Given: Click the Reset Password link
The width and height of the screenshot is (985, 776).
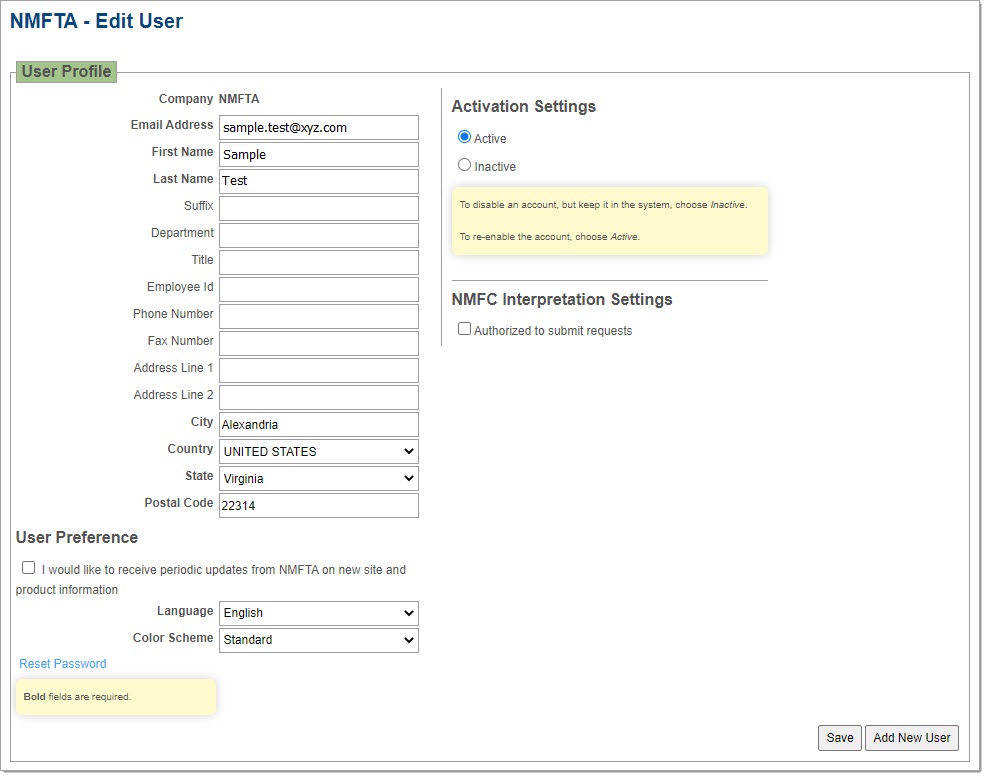Looking at the screenshot, I should [x=63, y=664].
